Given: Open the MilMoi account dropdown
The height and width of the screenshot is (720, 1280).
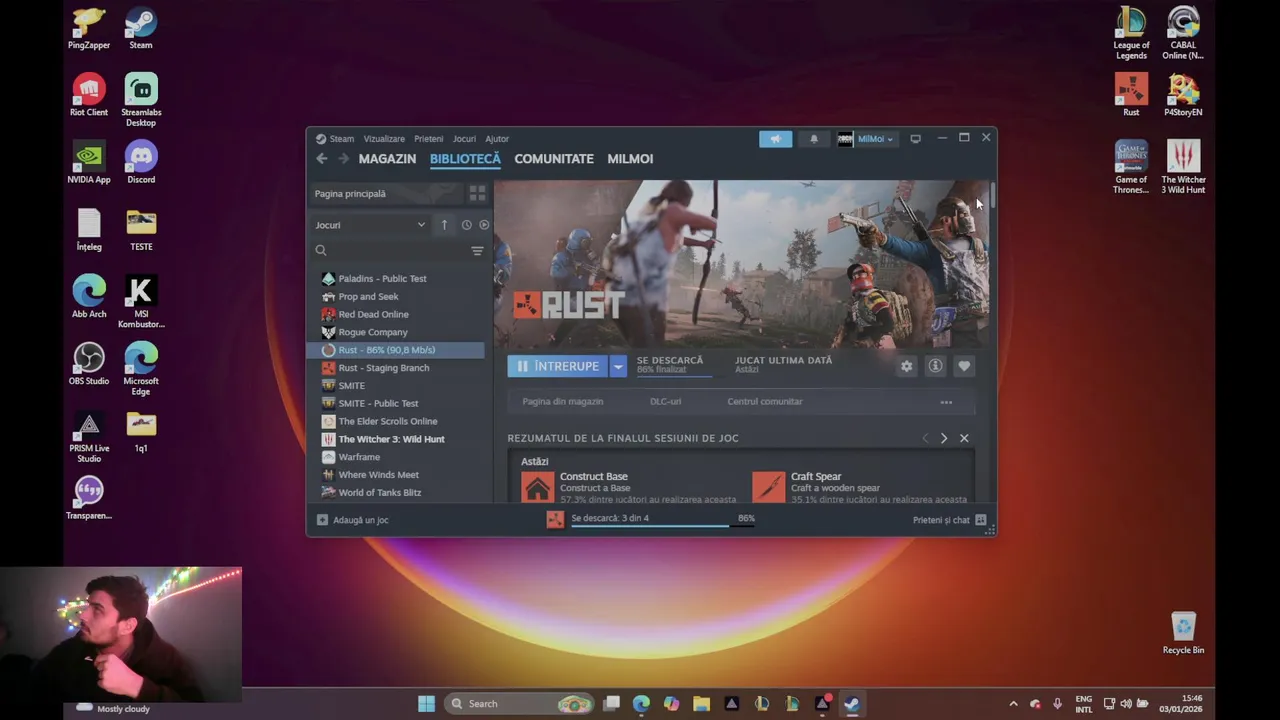Looking at the screenshot, I should [866, 139].
